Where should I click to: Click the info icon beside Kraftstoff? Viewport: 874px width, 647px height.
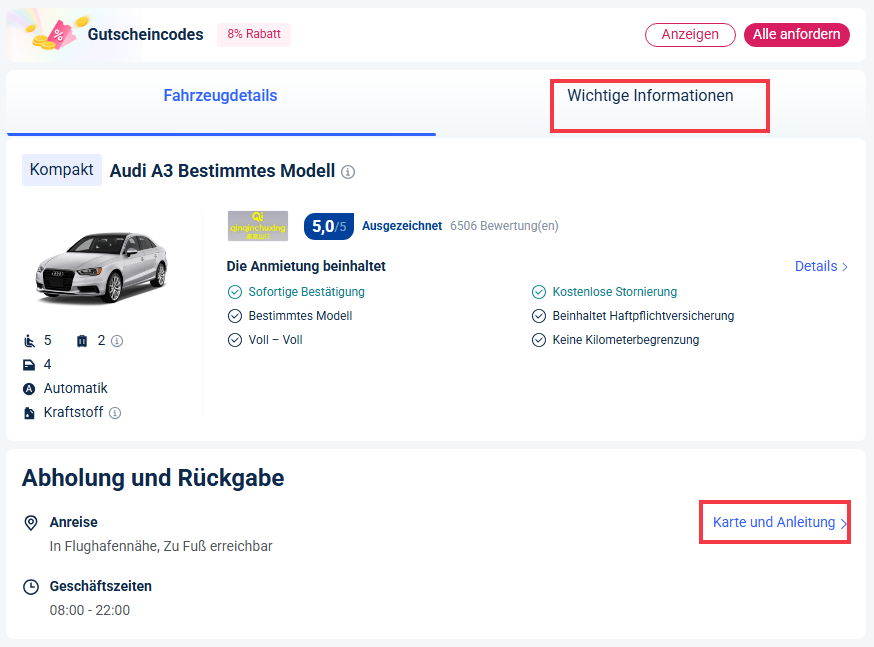pos(115,413)
